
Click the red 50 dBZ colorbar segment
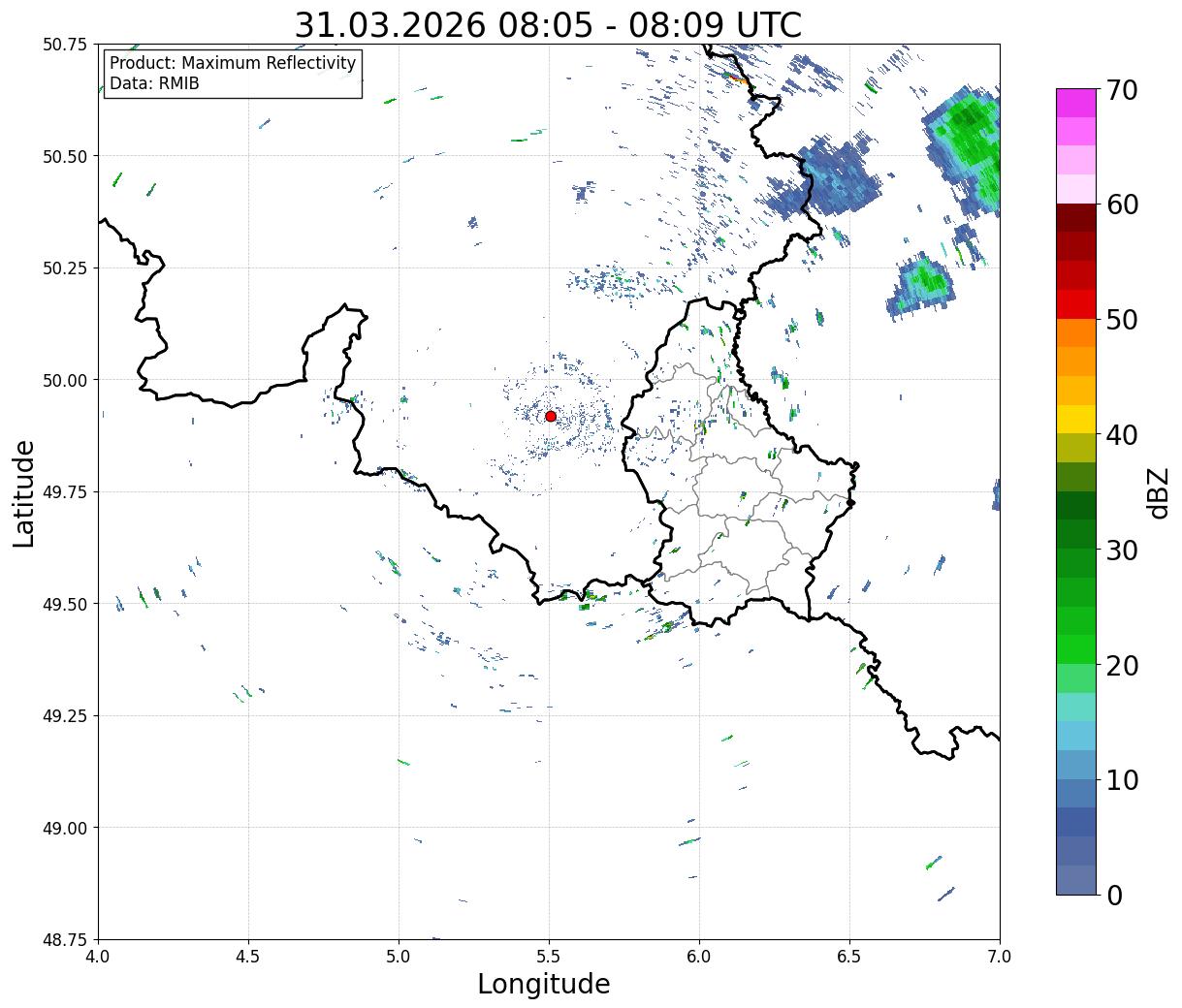tap(1076, 304)
